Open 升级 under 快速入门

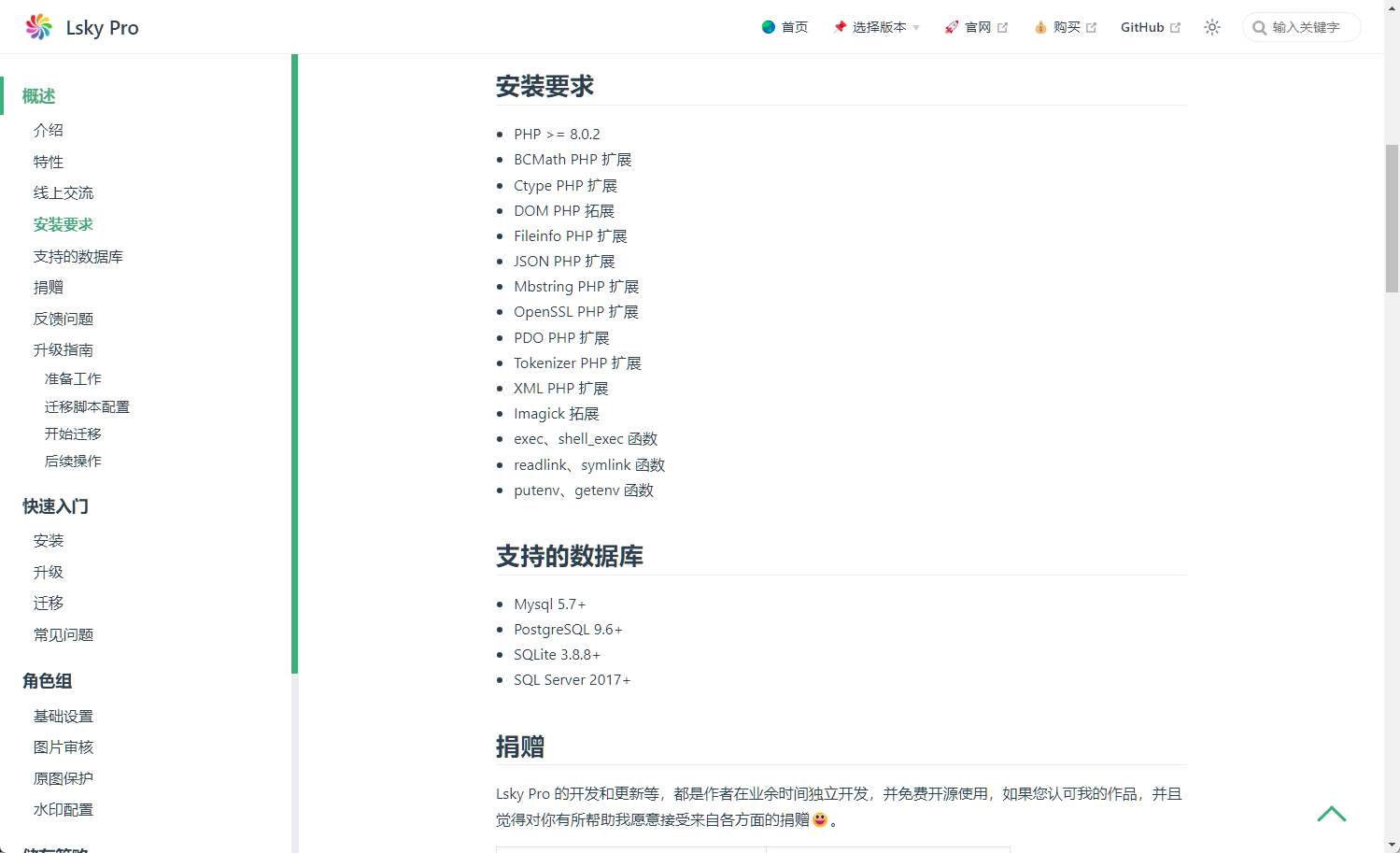[49, 572]
